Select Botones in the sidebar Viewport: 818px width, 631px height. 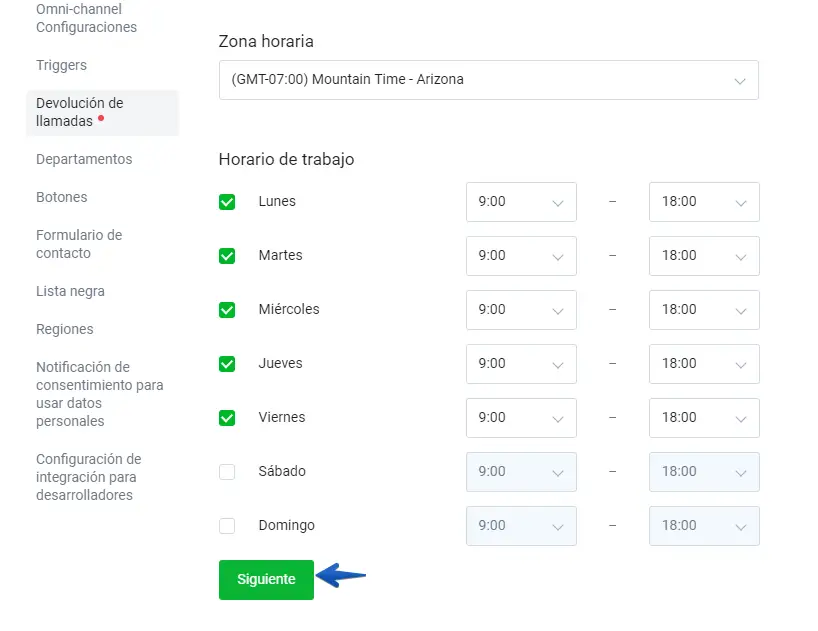tap(62, 198)
